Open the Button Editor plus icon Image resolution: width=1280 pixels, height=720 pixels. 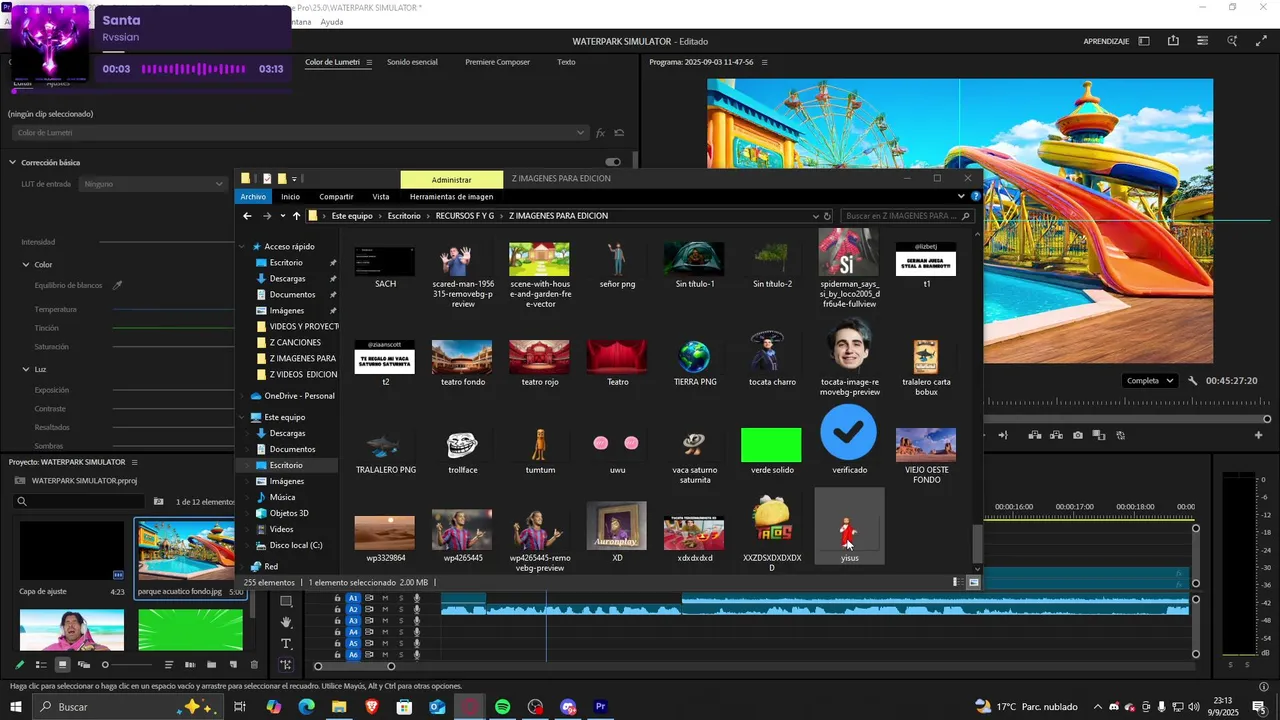pos(1259,435)
